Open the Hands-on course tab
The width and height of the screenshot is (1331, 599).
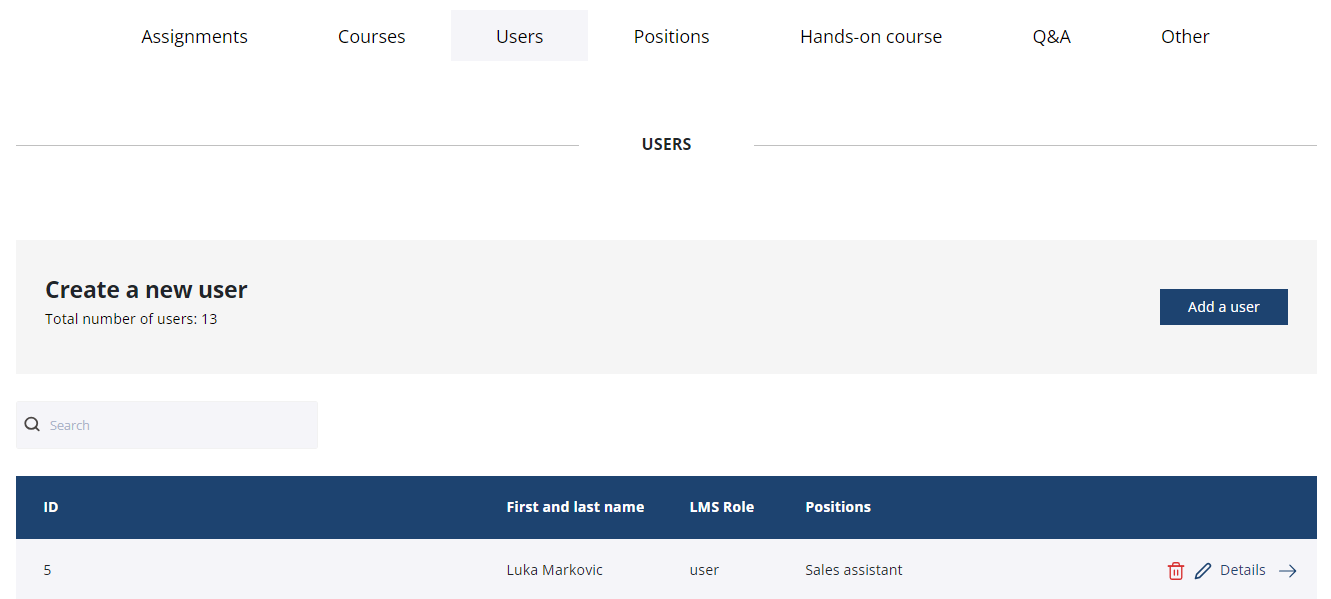[x=870, y=37]
